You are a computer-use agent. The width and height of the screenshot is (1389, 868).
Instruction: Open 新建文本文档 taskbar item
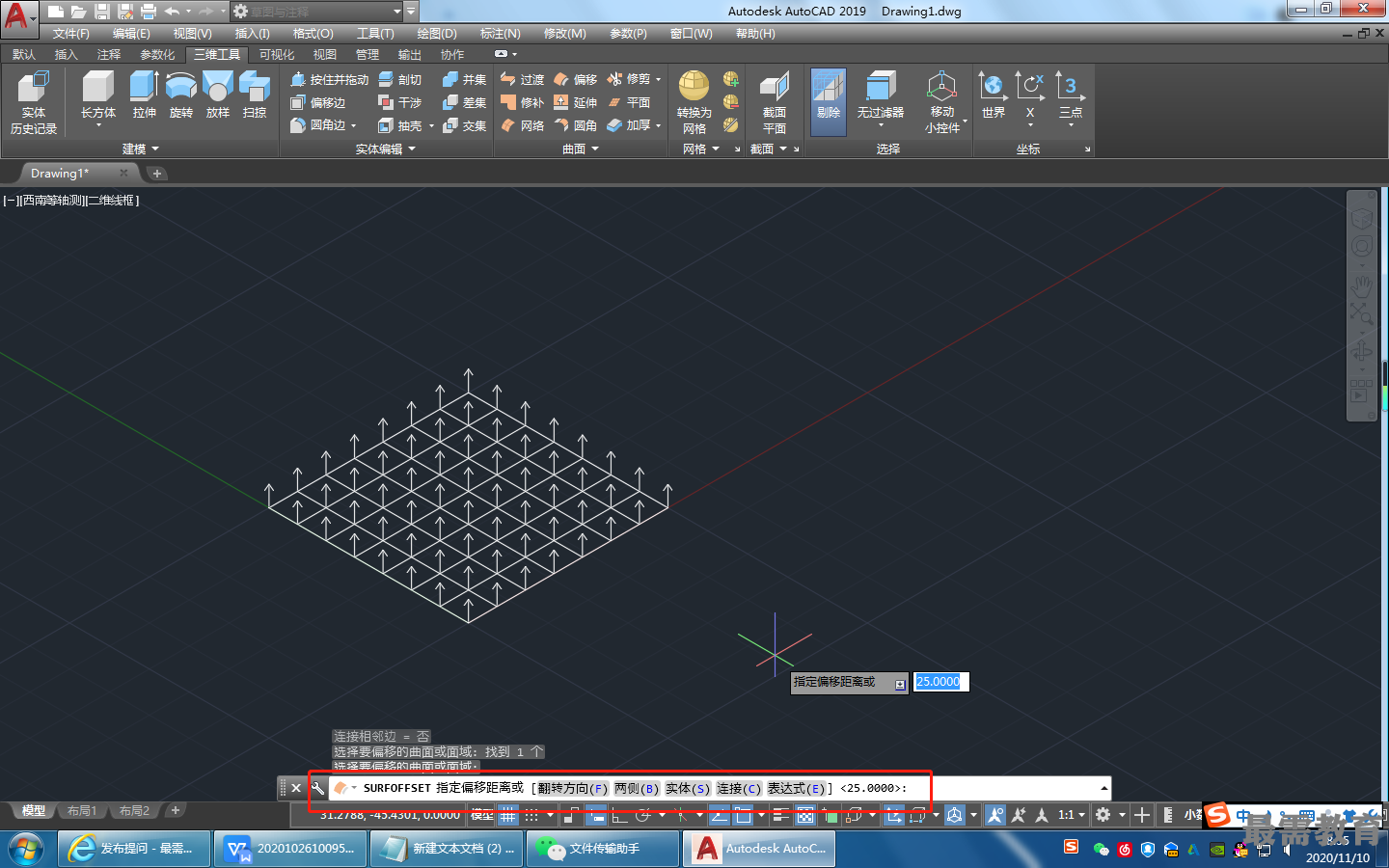click(447, 849)
